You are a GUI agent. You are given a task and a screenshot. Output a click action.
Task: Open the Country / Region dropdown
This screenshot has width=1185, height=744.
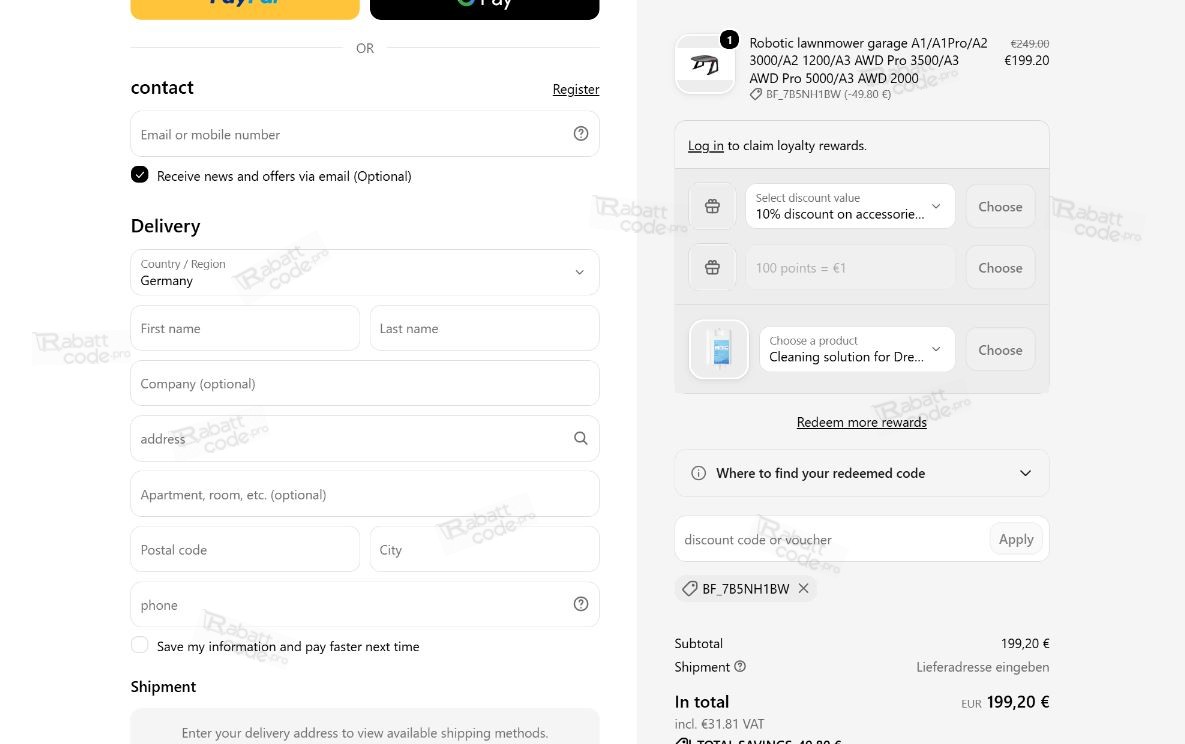[365, 272]
